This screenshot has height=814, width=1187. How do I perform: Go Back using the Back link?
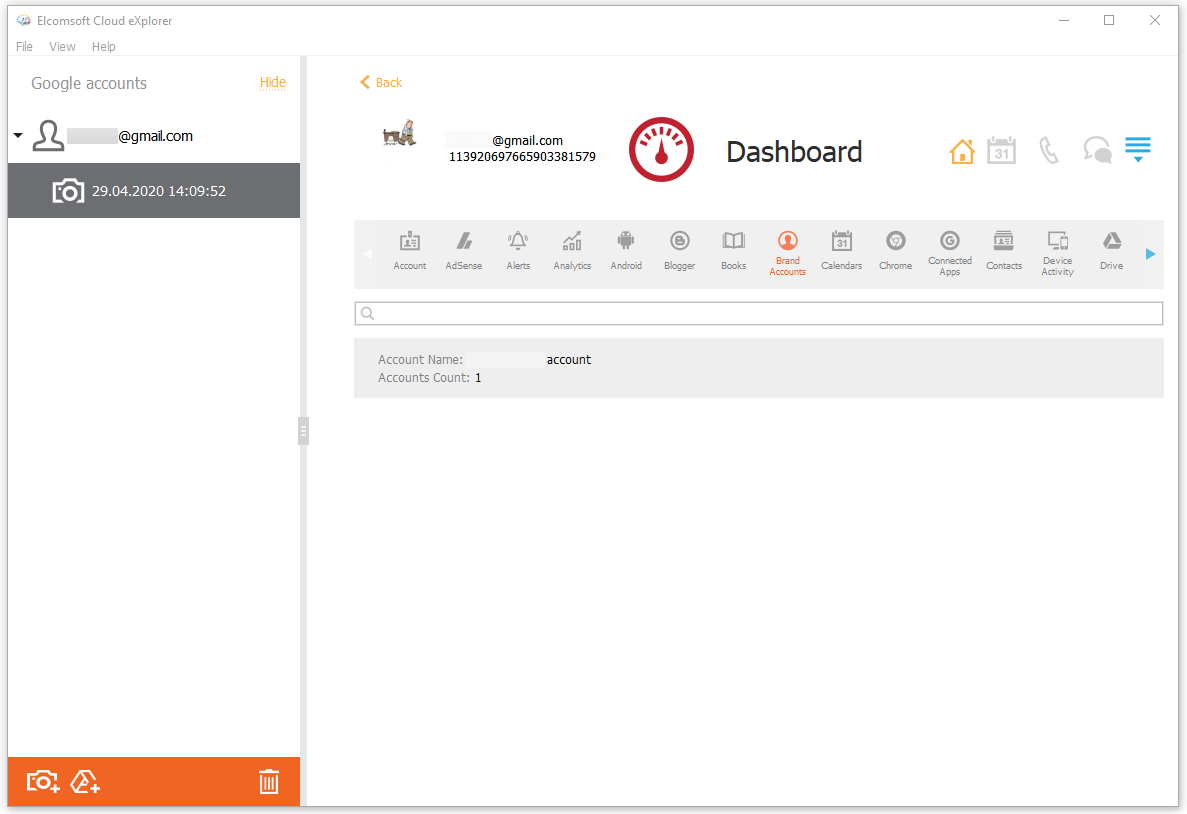click(380, 82)
